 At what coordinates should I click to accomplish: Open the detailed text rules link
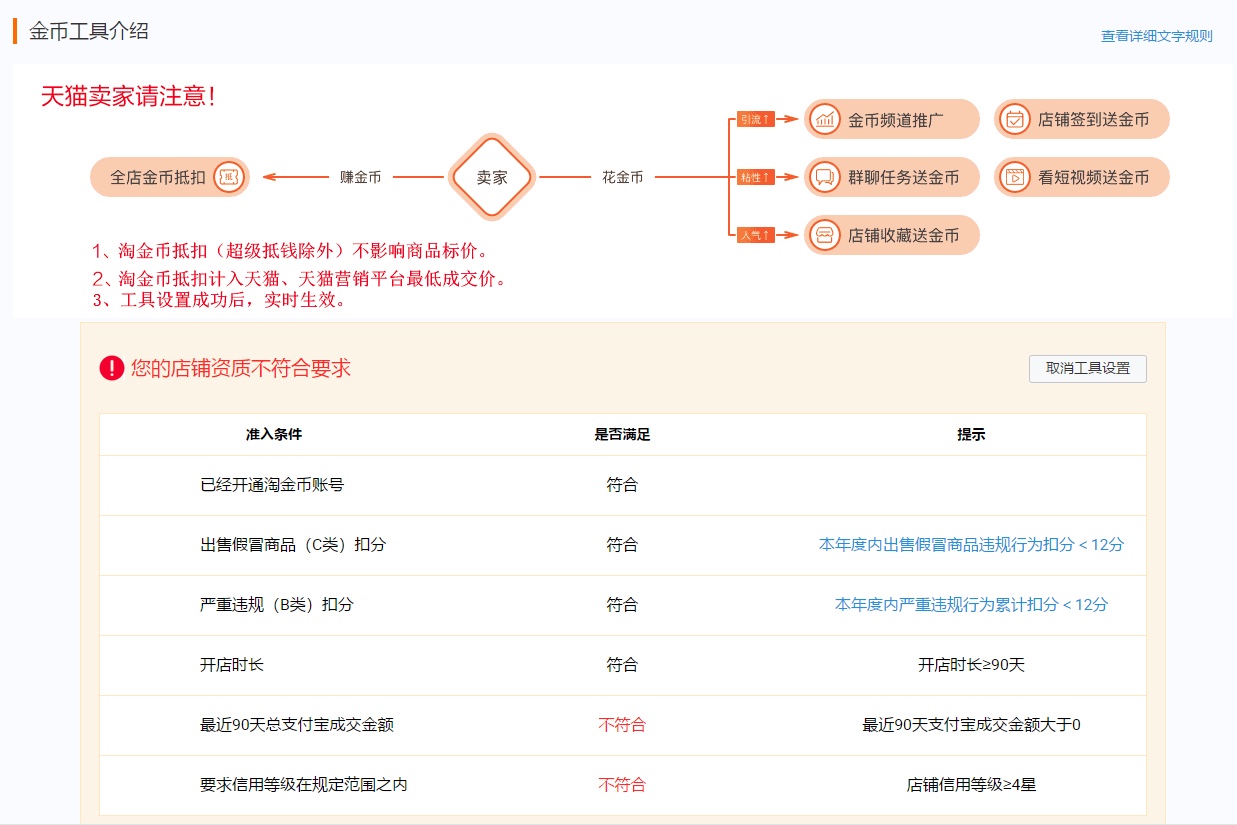point(1156,36)
